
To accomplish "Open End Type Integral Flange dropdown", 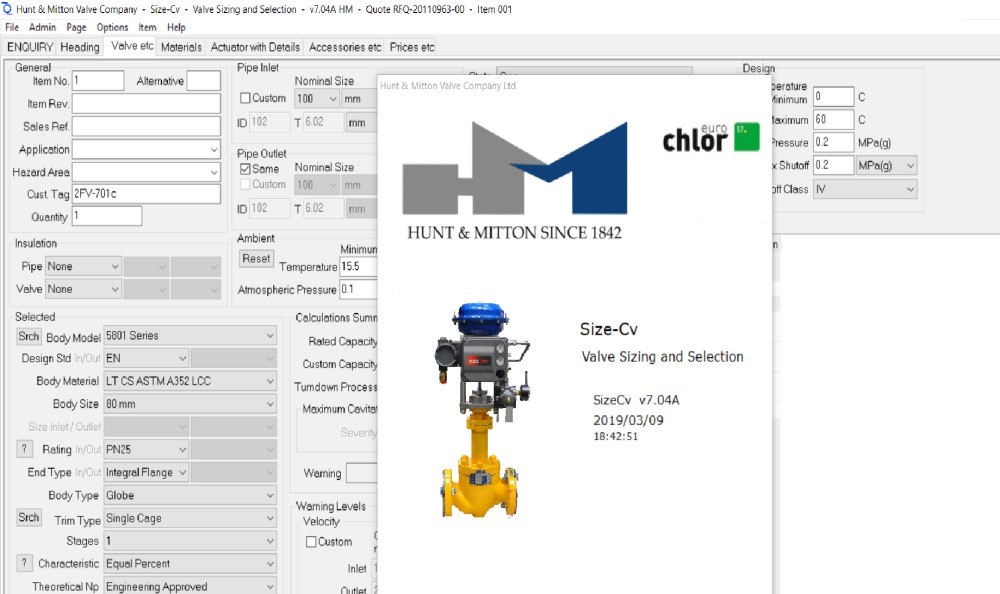I will (146, 472).
